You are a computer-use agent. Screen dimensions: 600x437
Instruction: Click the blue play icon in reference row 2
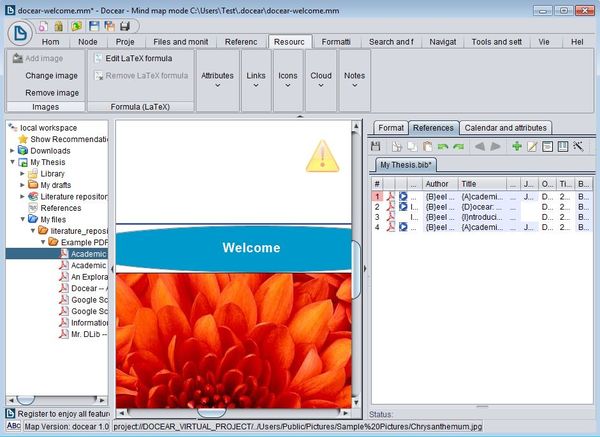tap(403, 207)
